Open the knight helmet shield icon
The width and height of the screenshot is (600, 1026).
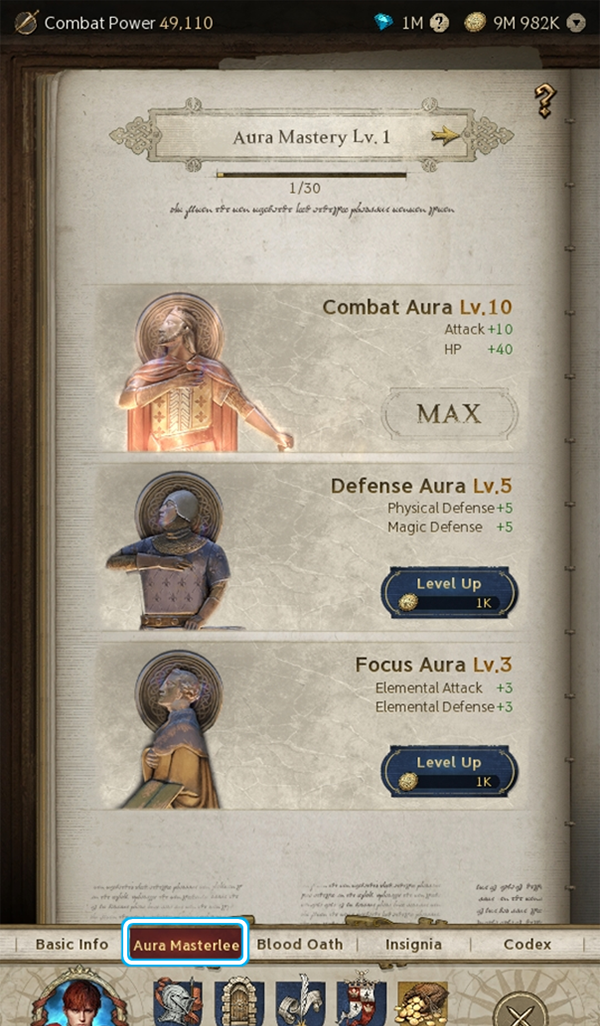[176, 1002]
